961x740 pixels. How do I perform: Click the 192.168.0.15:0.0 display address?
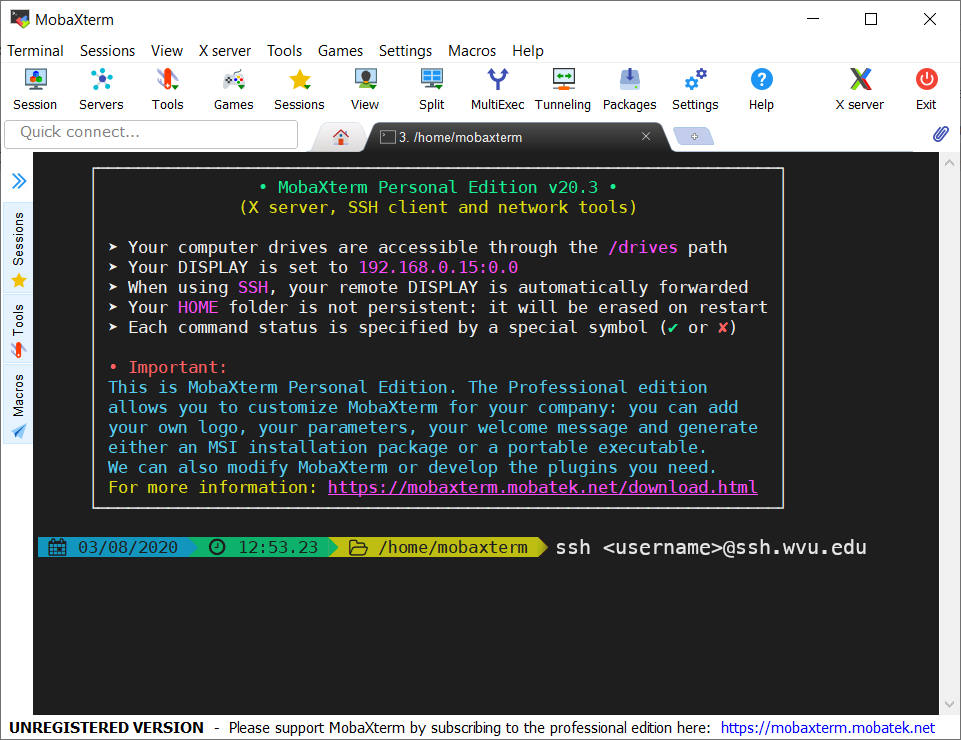(x=438, y=267)
